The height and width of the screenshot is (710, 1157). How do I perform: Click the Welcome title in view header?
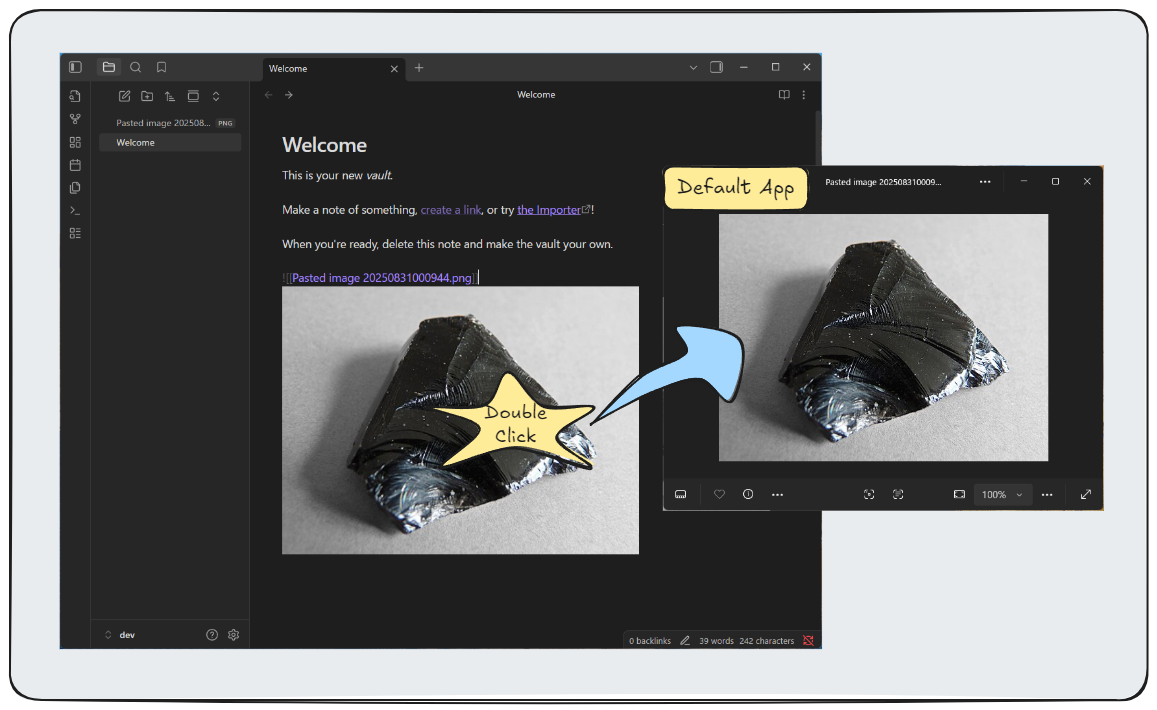pyautogui.click(x=536, y=94)
